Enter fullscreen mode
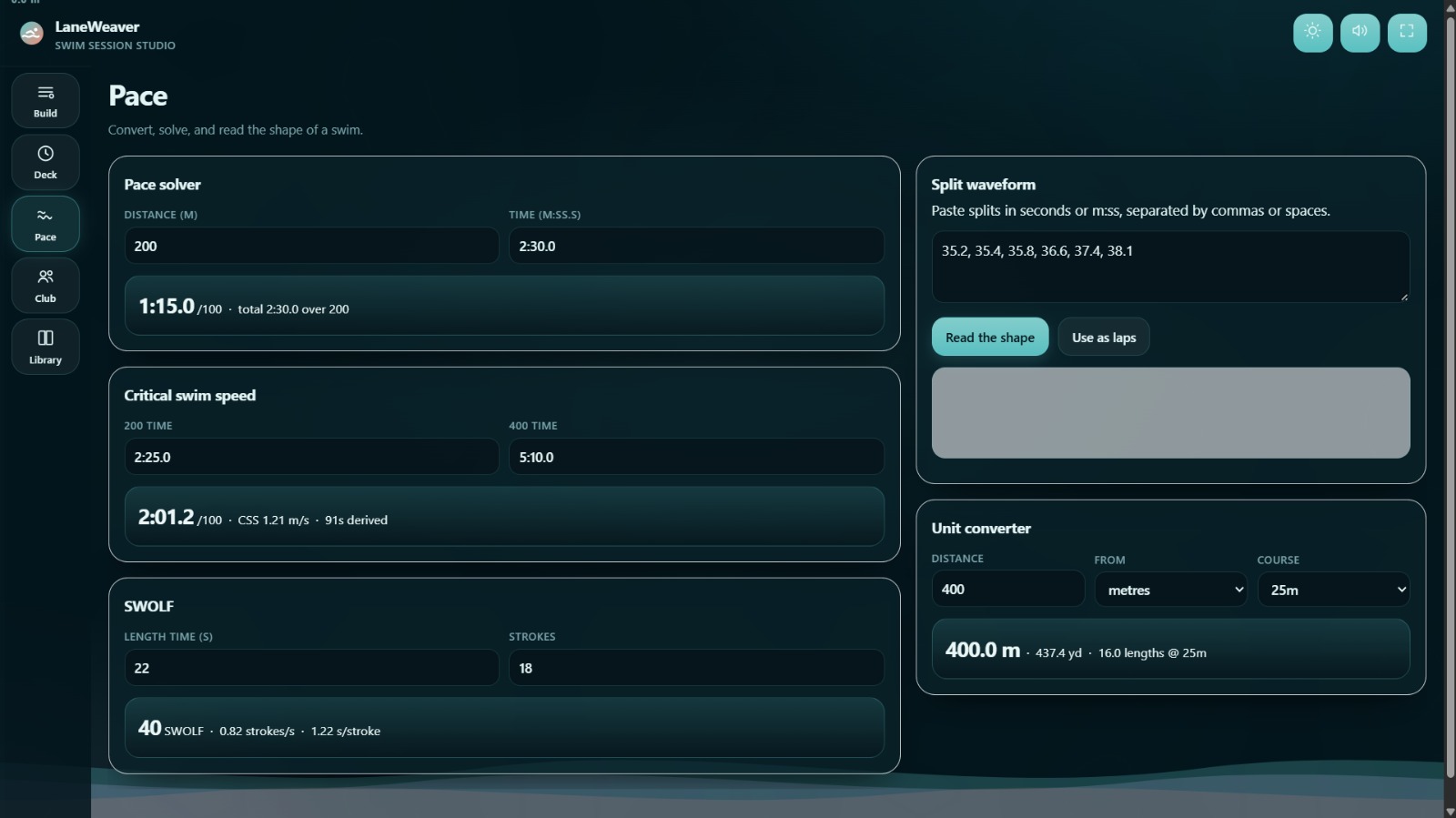Image resolution: width=1456 pixels, height=818 pixels. [1407, 32]
